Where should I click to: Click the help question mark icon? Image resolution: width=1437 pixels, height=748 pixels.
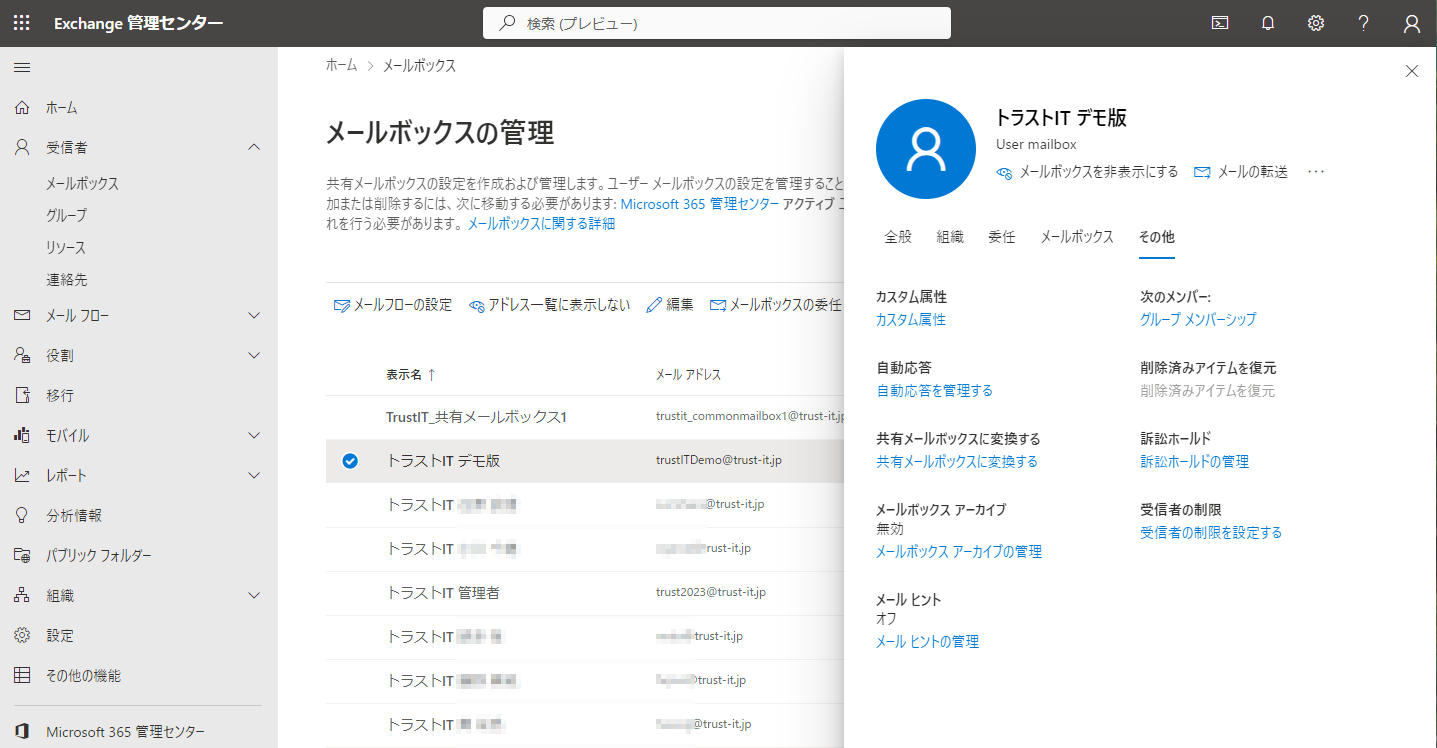click(1364, 23)
